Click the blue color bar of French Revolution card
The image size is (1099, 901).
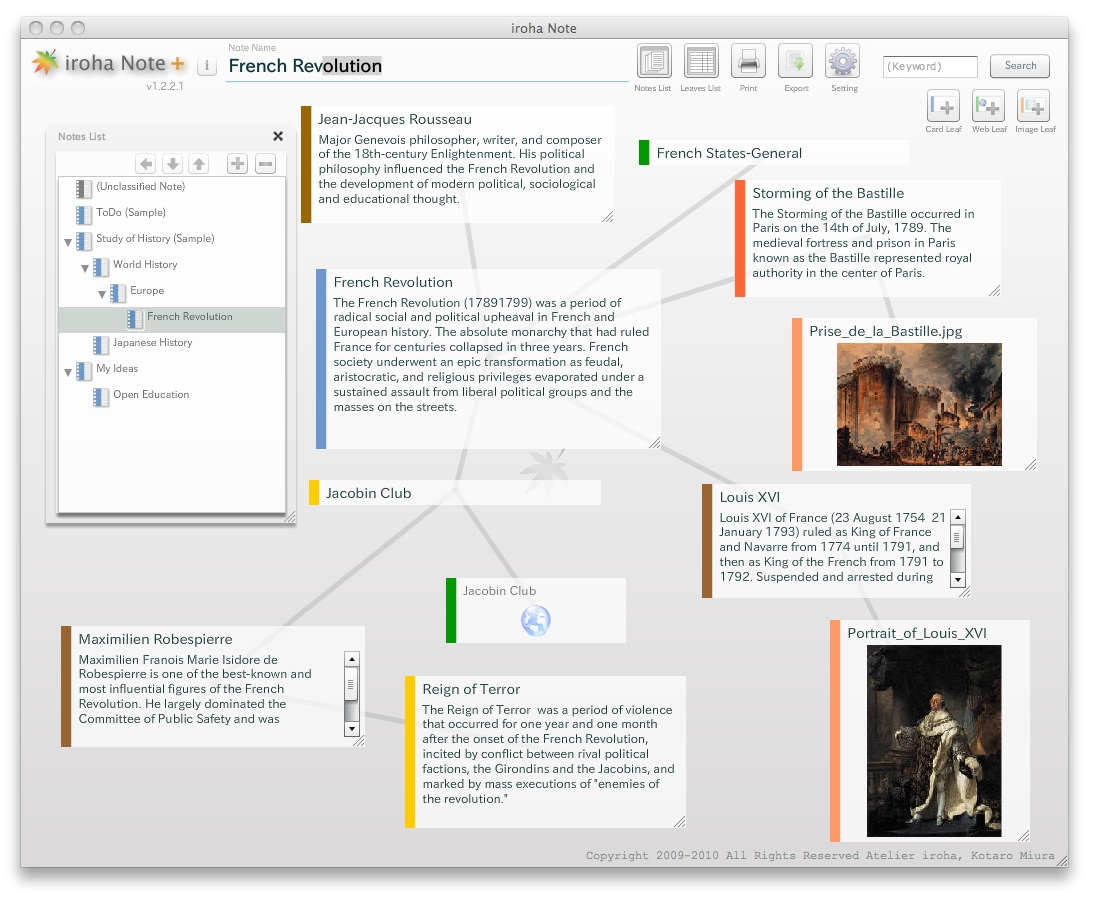[321, 359]
